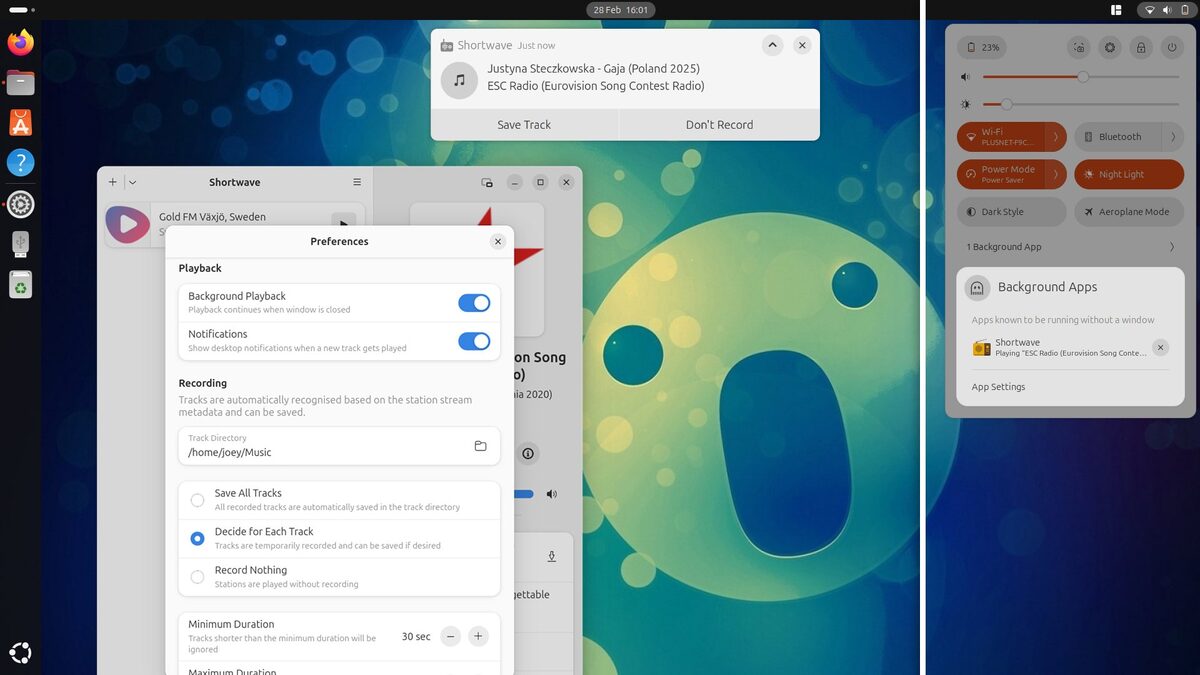Lock the screen using the padlock icon
The width and height of the screenshot is (1200, 675).
click(x=1140, y=47)
